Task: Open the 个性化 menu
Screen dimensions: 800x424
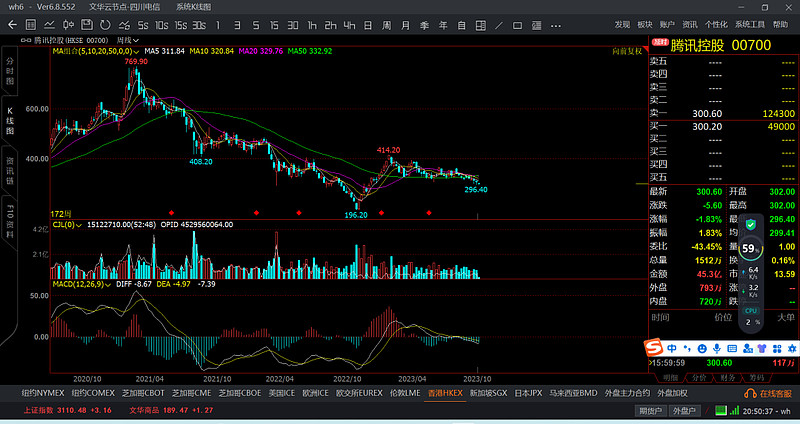Action: 716,24
